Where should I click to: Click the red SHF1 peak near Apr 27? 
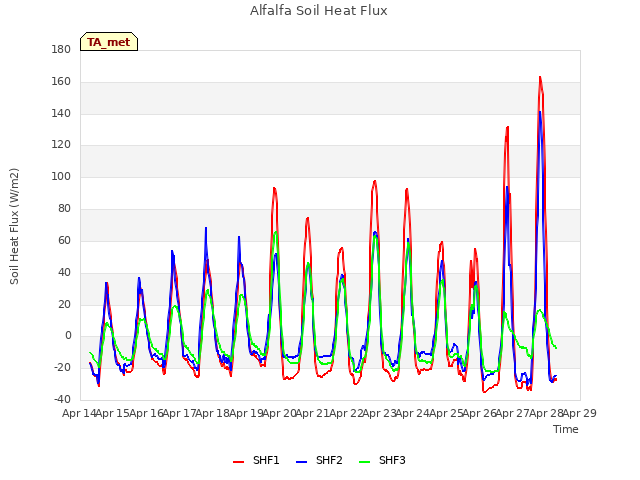click(507, 127)
